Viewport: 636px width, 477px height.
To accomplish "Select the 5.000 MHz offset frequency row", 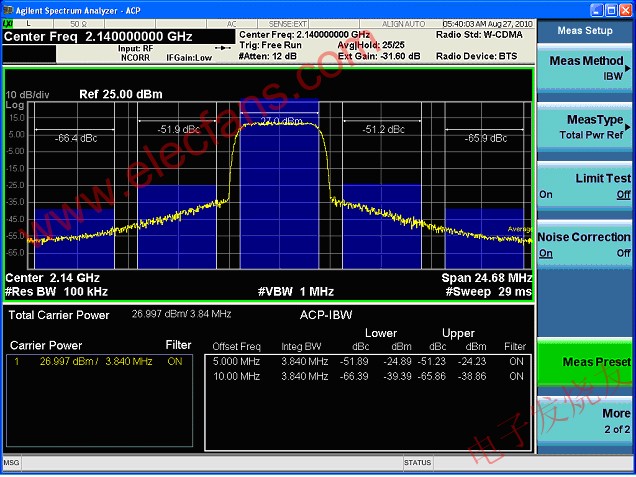I will click(x=236, y=361).
